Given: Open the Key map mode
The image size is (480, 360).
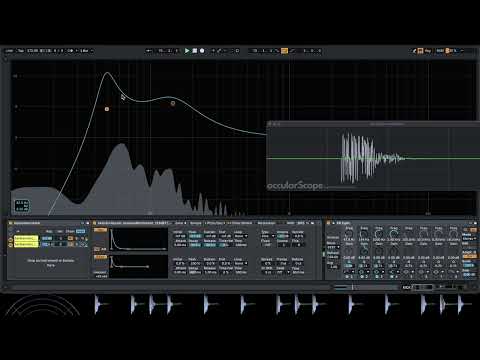Looking at the screenshot, I should 428,51.
